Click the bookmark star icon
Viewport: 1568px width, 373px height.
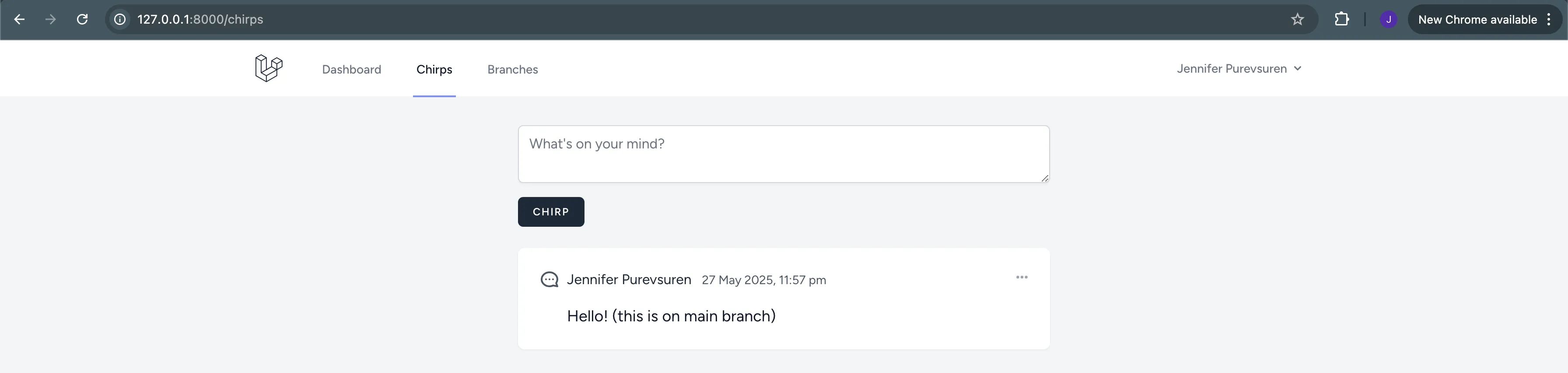click(x=1298, y=19)
